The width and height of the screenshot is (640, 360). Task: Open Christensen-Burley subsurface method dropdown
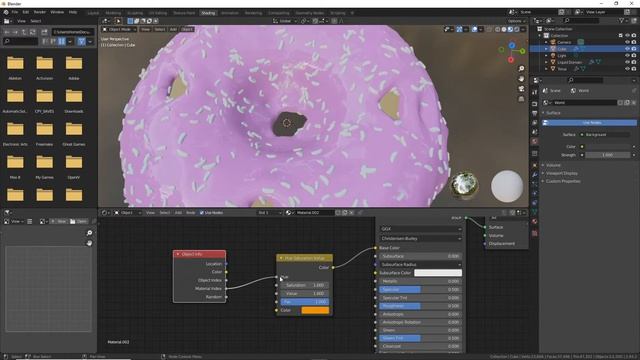coord(421,238)
